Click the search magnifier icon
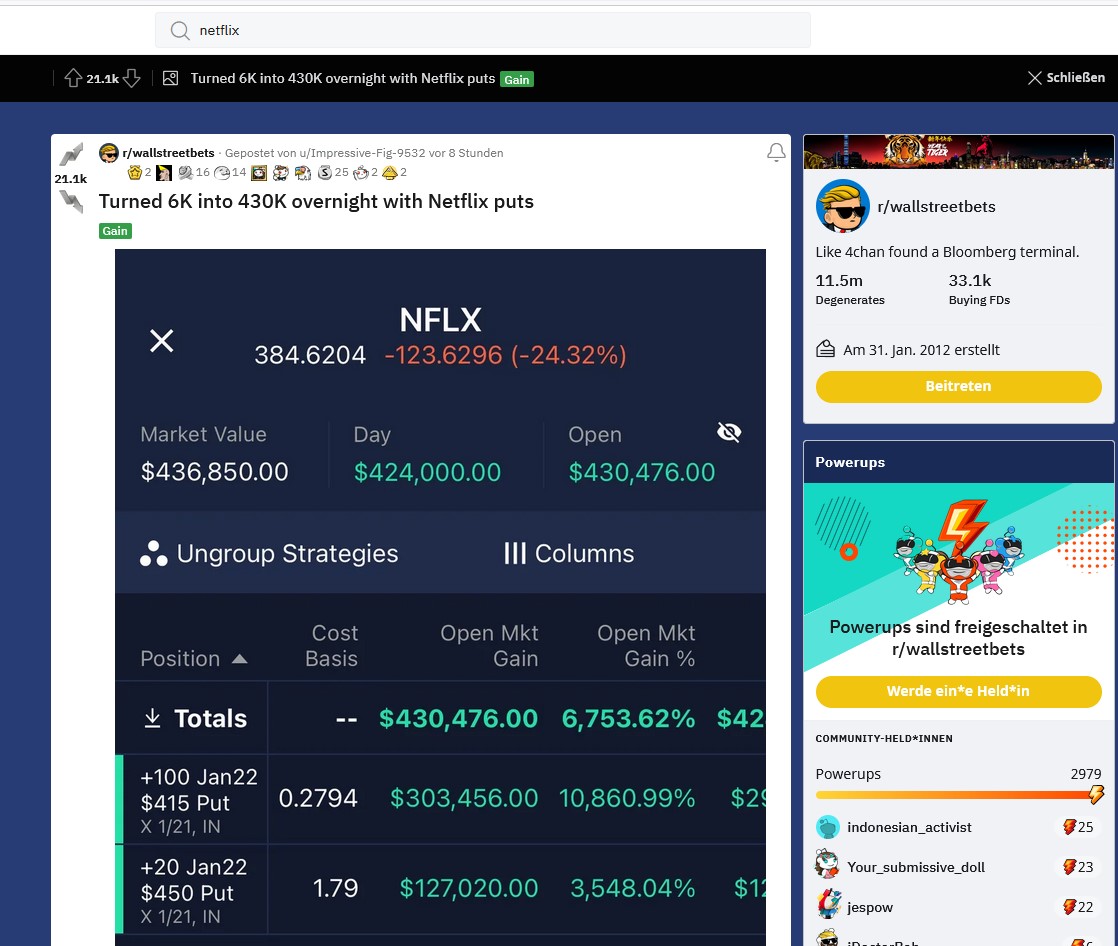 point(180,31)
